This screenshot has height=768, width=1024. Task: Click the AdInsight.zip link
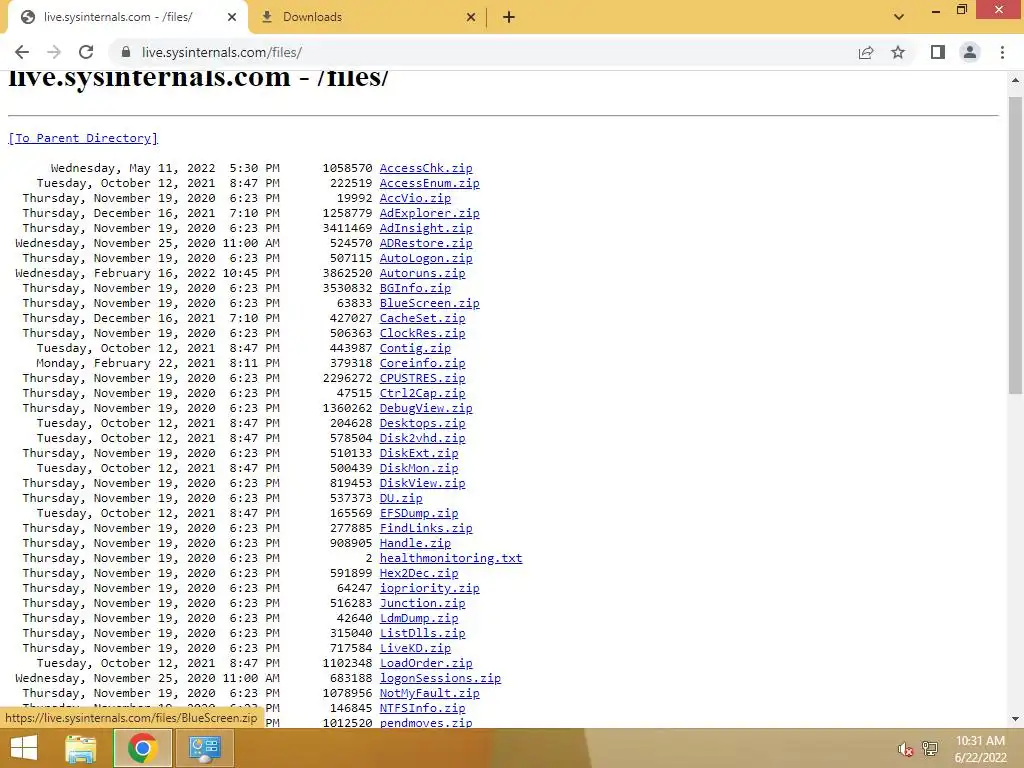[x=426, y=228]
